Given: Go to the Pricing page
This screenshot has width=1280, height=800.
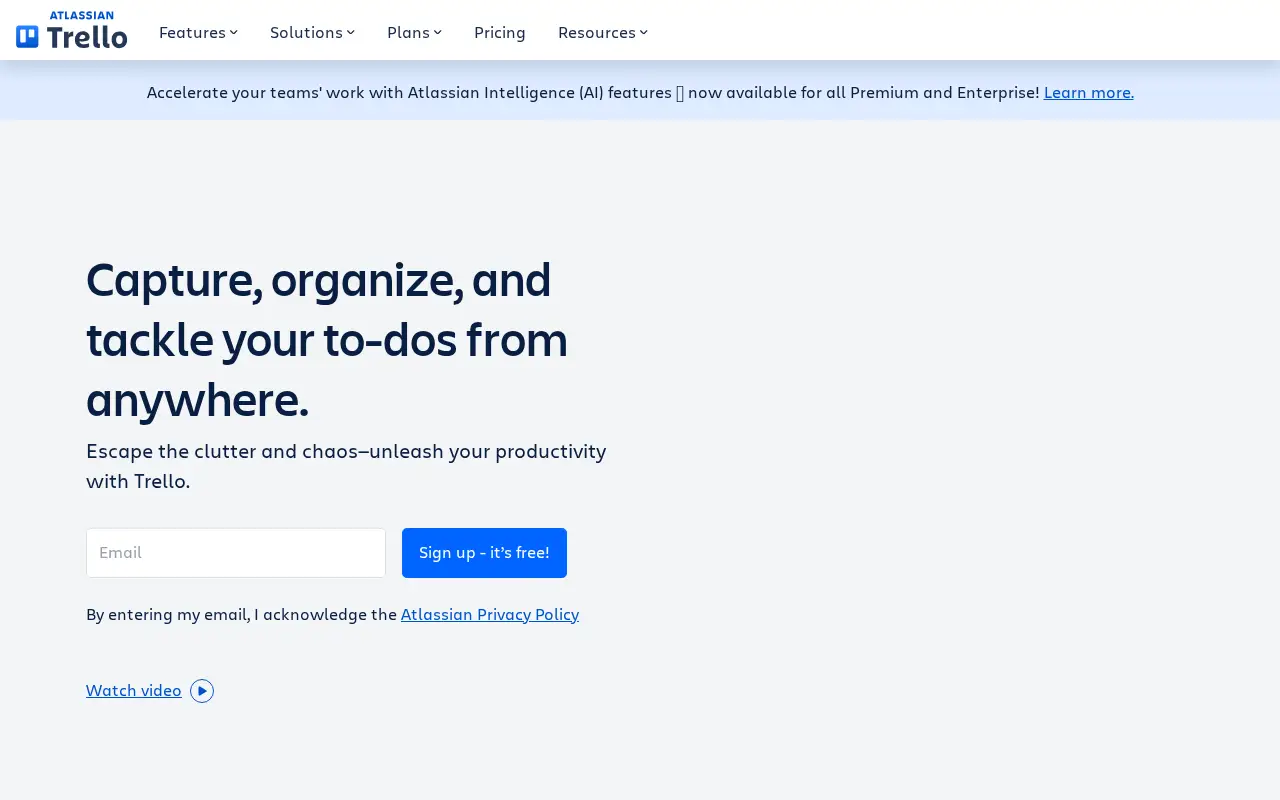Looking at the screenshot, I should pos(500,32).
